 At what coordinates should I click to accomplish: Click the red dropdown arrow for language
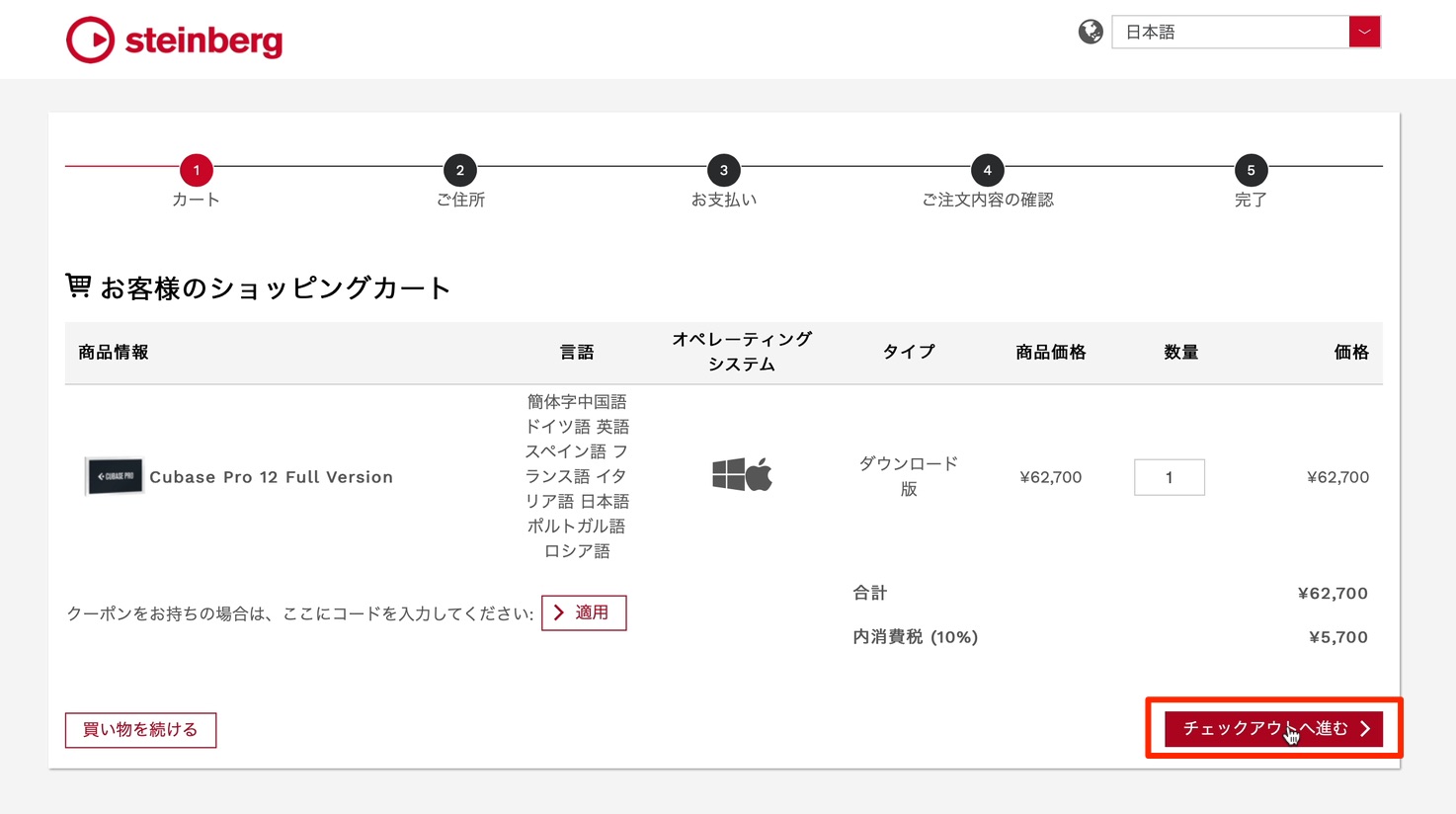coord(1364,32)
